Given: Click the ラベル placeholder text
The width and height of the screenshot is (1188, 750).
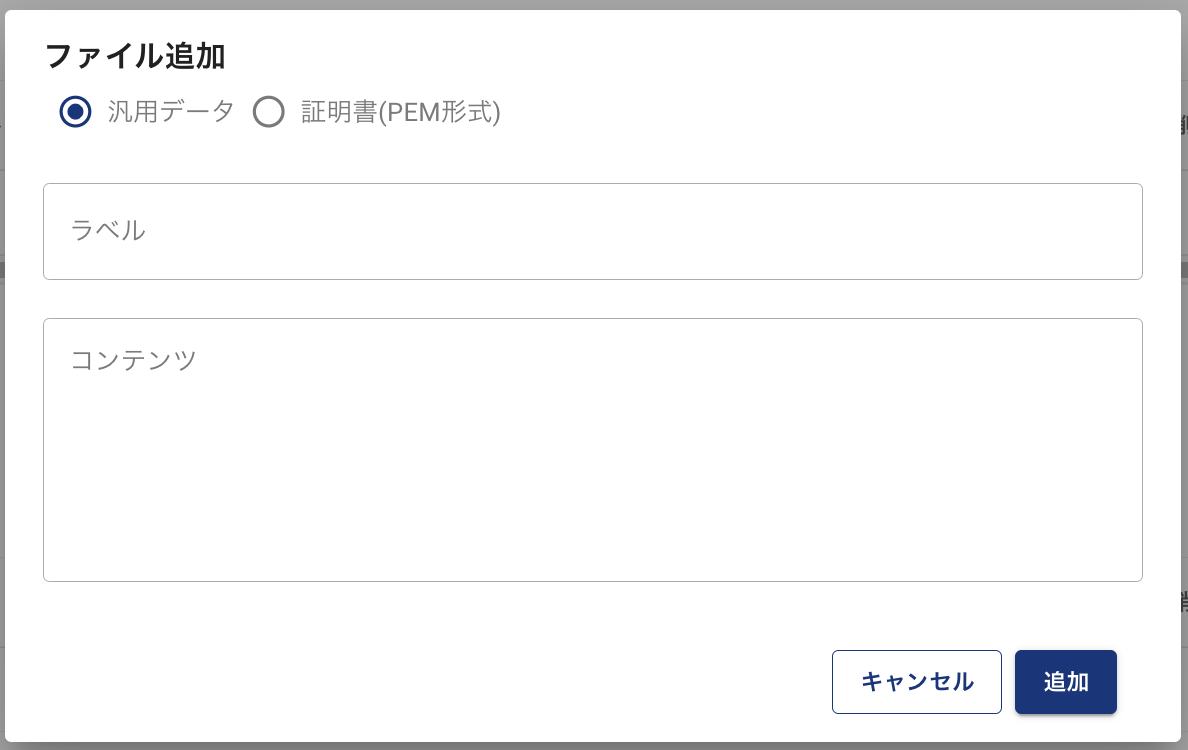Looking at the screenshot, I should tap(108, 231).
